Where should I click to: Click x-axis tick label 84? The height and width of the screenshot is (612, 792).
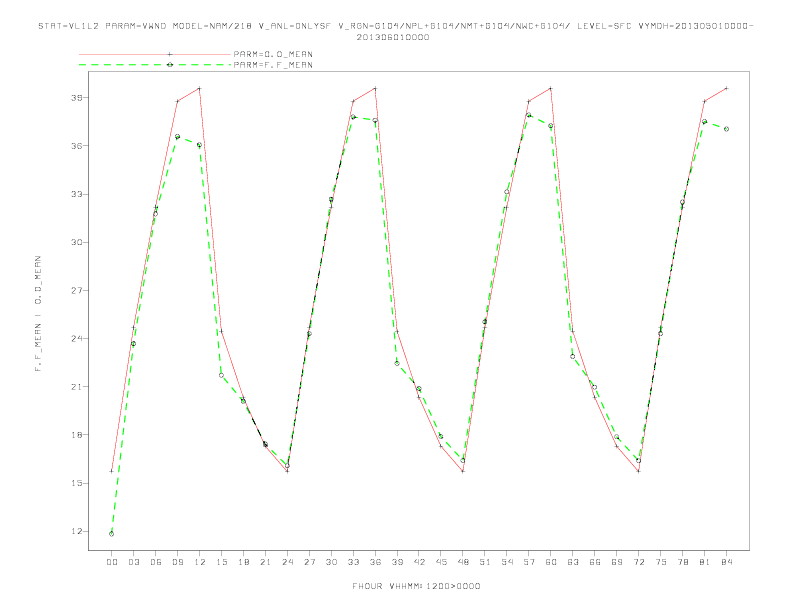tap(726, 562)
